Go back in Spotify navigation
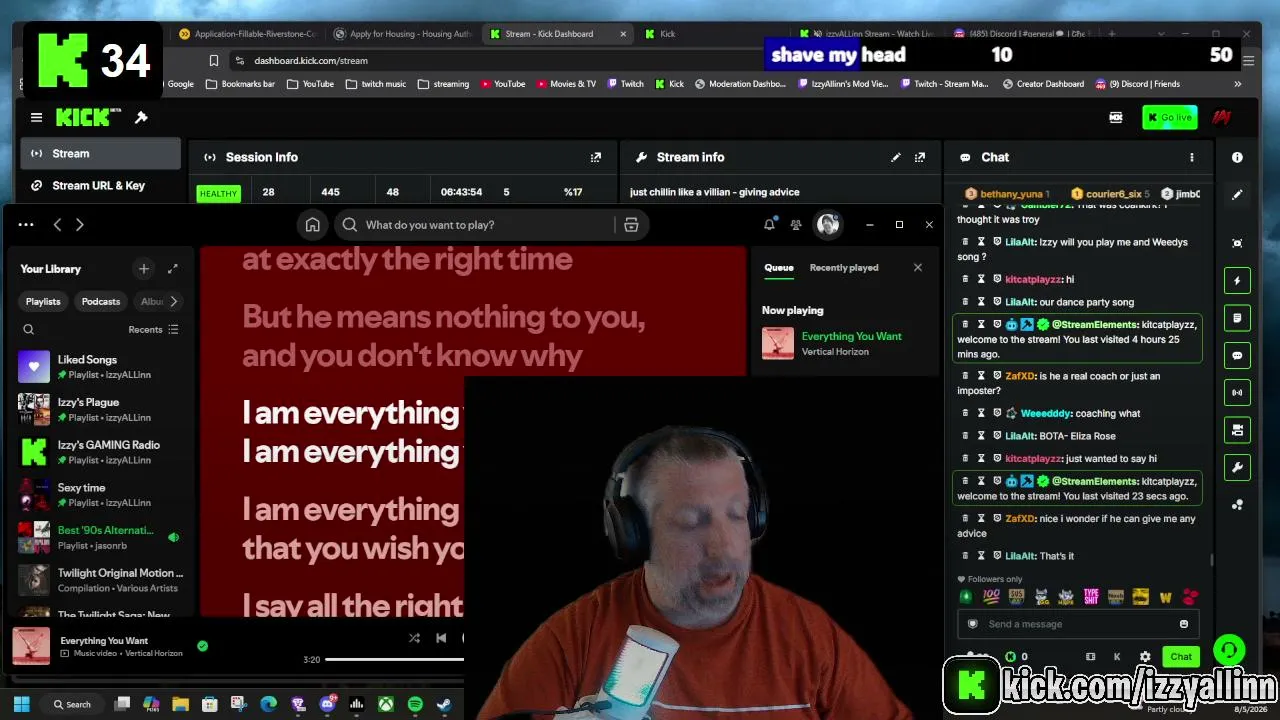Viewport: 1280px width, 720px height. click(57, 225)
